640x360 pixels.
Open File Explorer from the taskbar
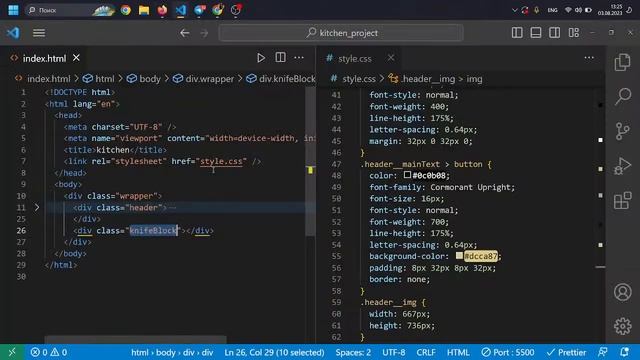pyautogui.click(x=144, y=10)
